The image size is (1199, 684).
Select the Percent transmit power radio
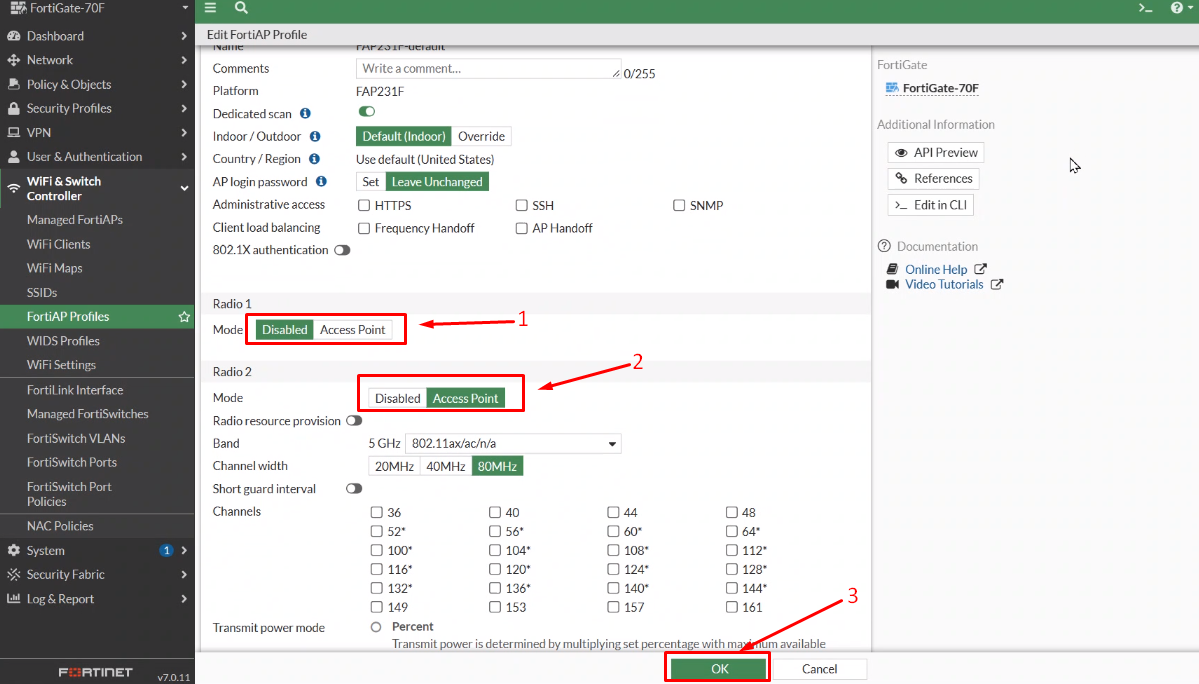pos(375,627)
